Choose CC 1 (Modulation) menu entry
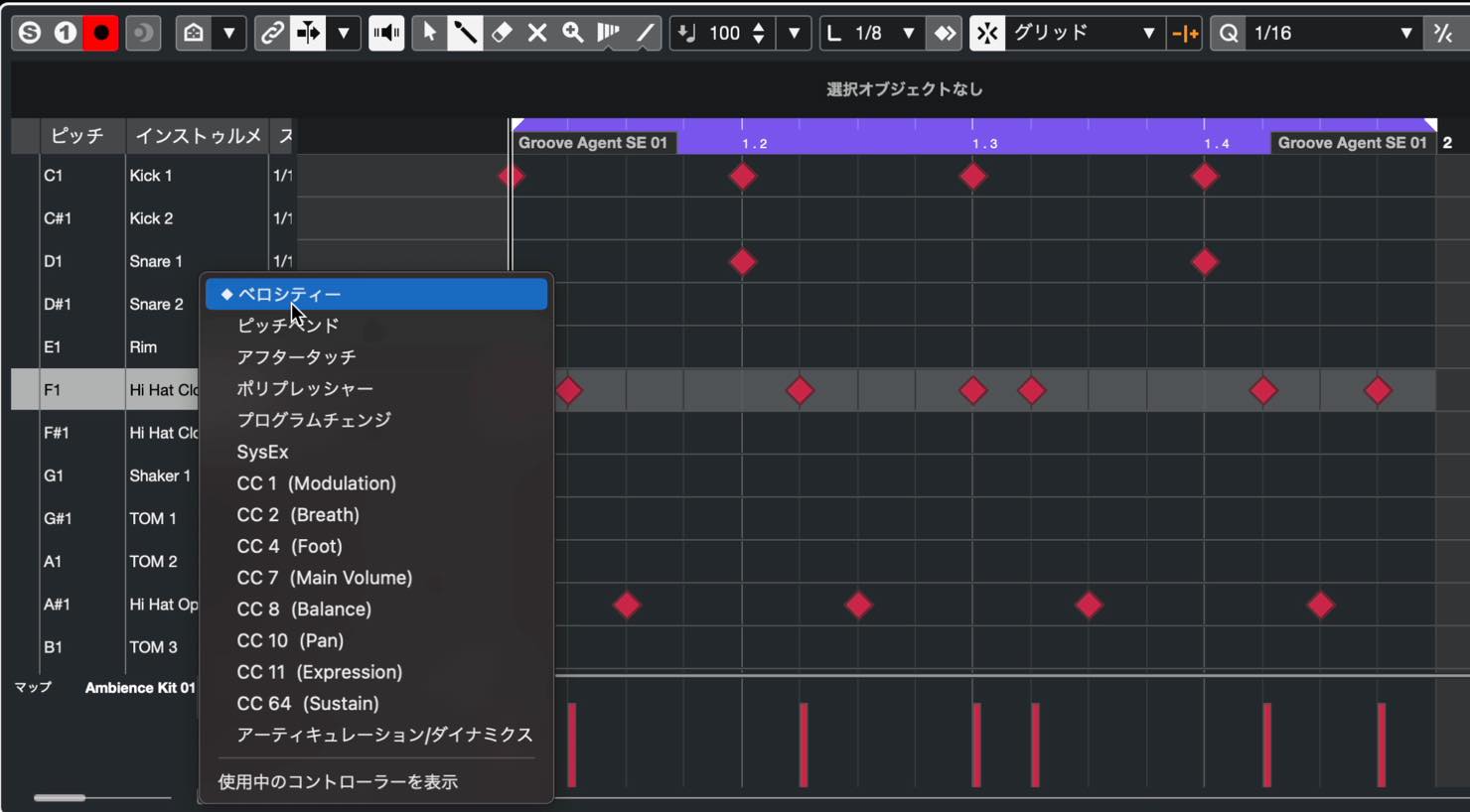Viewport: 1470px width, 812px height. [x=376, y=483]
